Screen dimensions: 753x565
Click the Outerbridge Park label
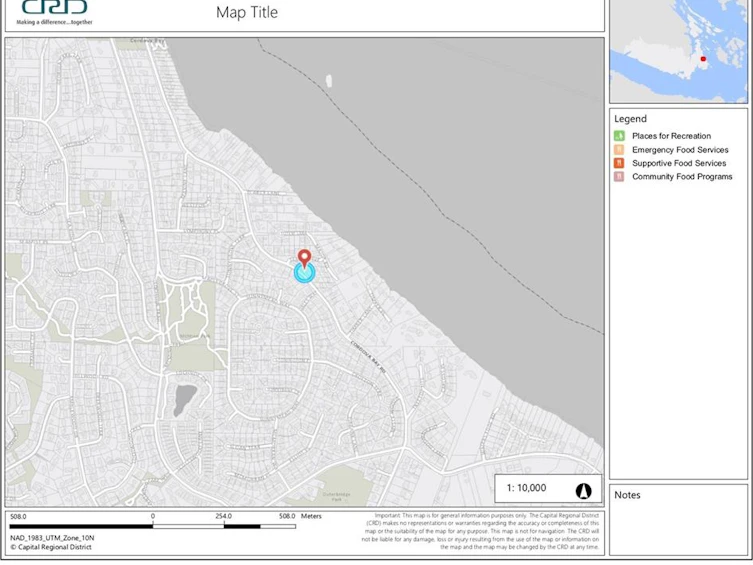337,496
